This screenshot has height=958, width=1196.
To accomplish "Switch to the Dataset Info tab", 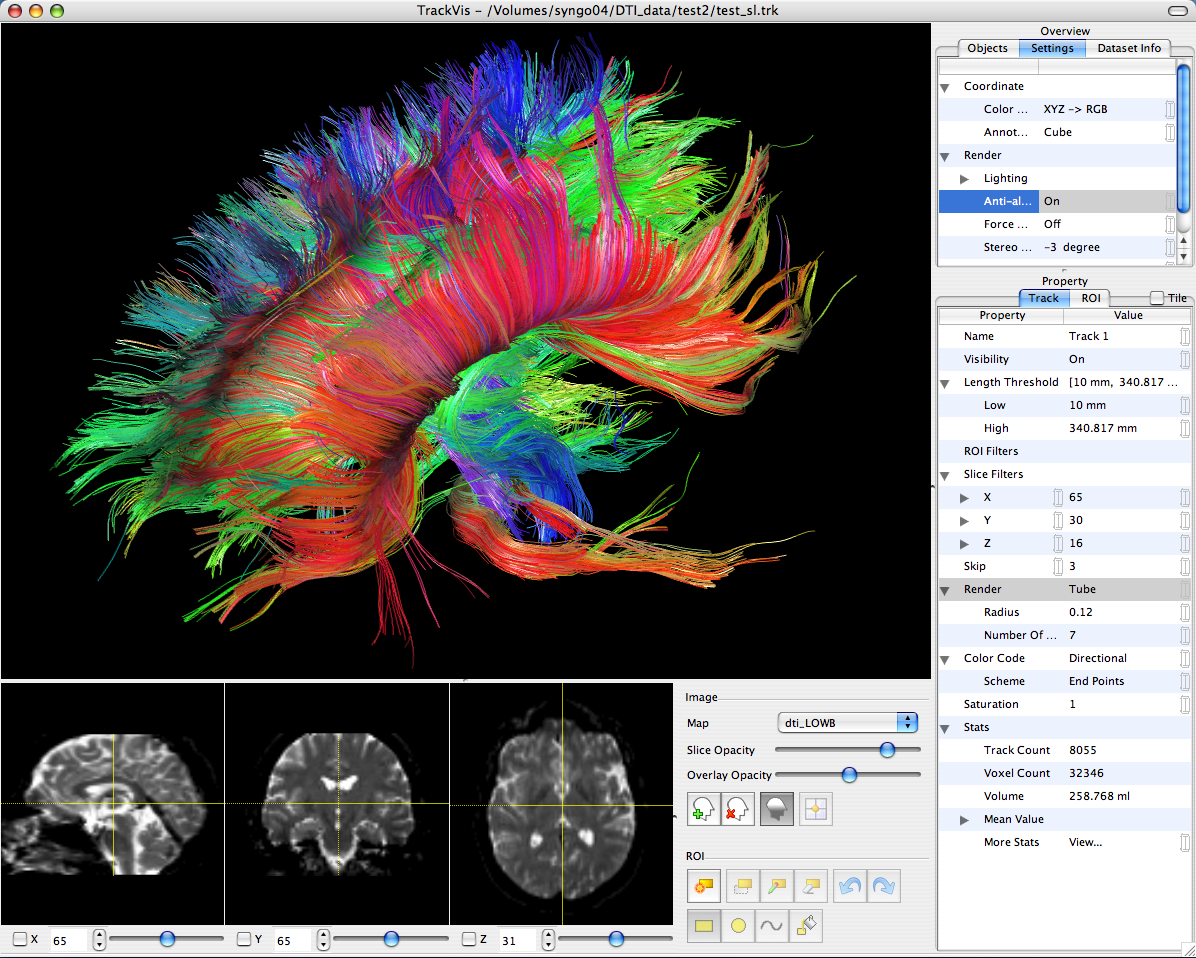I will click(x=1129, y=48).
